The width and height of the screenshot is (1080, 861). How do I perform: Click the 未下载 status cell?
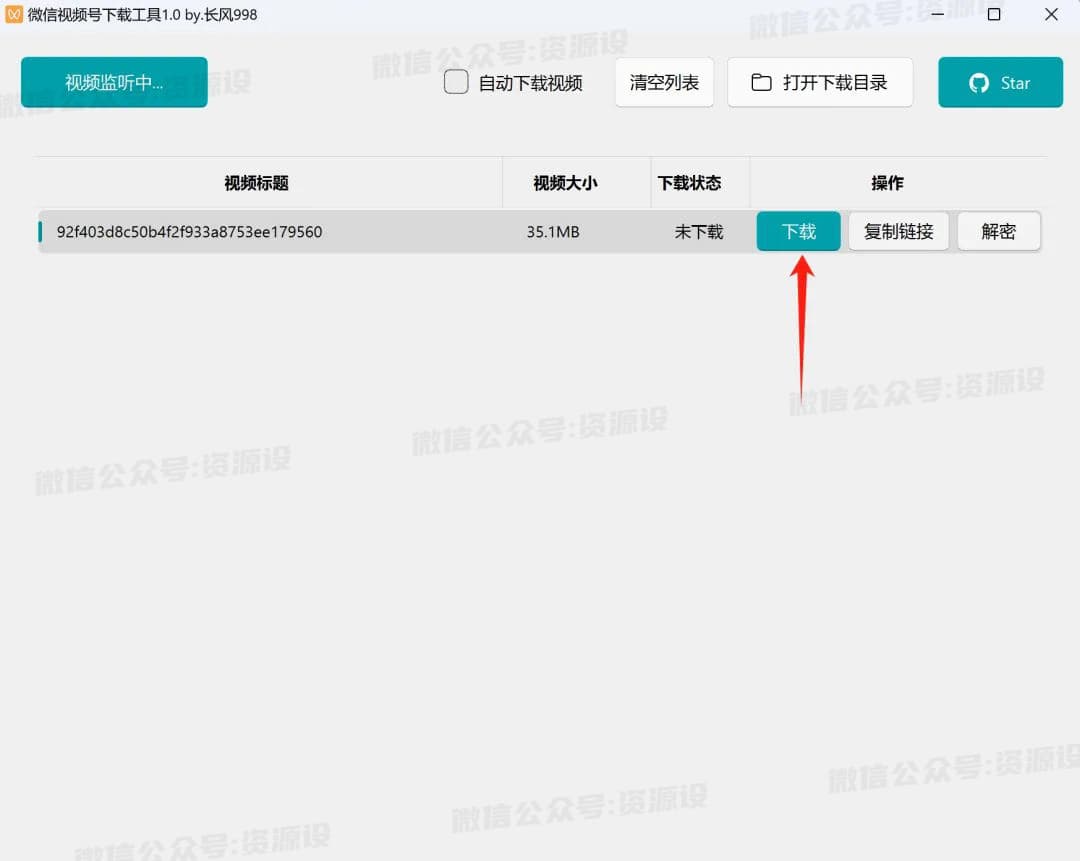click(x=699, y=232)
